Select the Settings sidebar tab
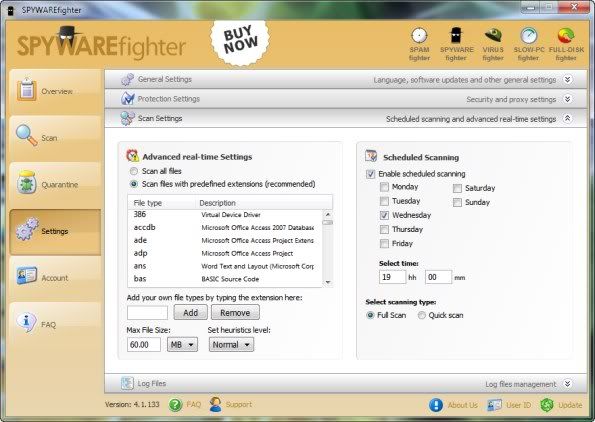The image size is (595, 422). 55,231
